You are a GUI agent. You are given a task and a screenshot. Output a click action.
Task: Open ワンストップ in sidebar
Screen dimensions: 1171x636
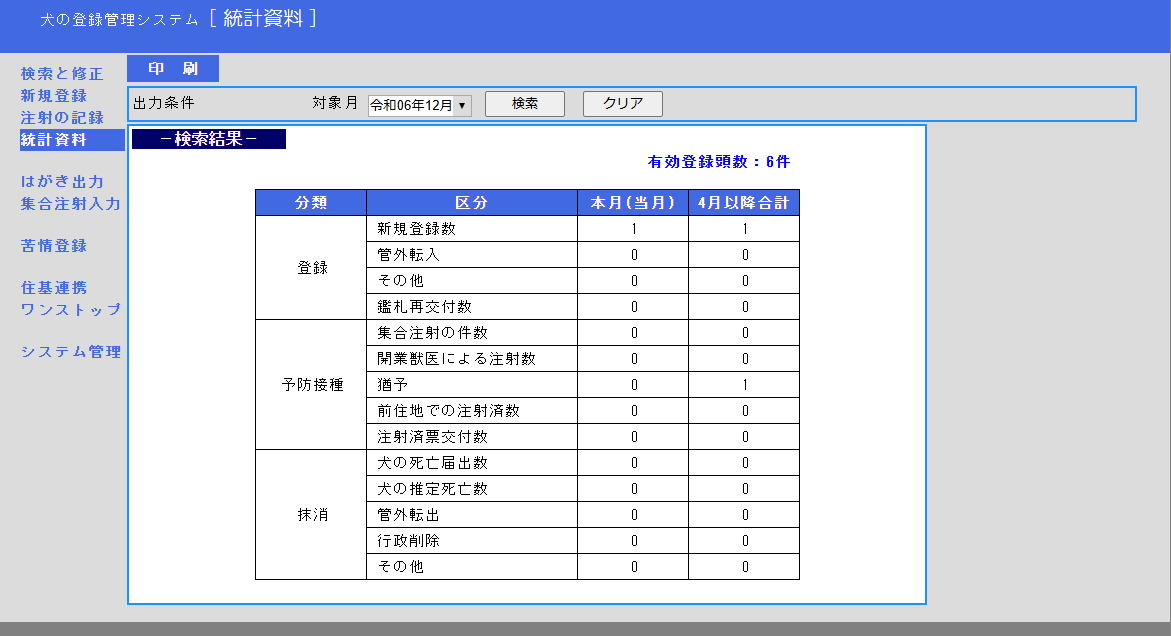click(70, 310)
